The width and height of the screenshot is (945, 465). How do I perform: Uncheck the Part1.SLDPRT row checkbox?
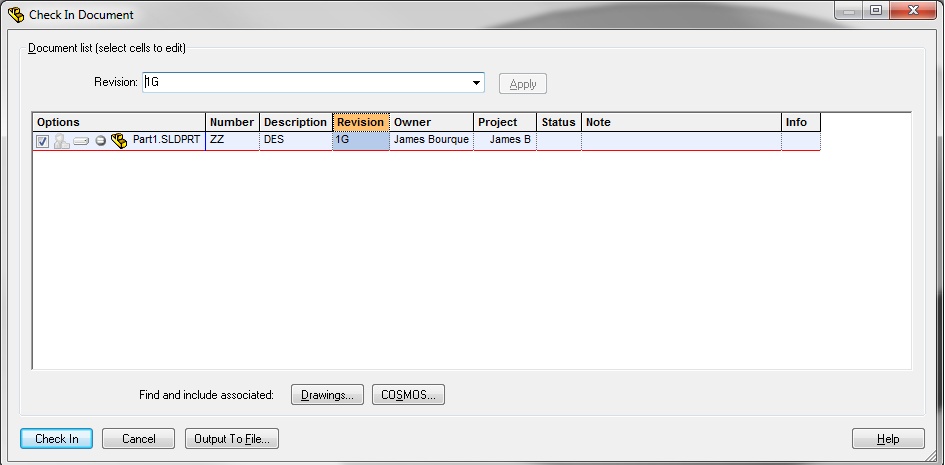click(x=42, y=142)
